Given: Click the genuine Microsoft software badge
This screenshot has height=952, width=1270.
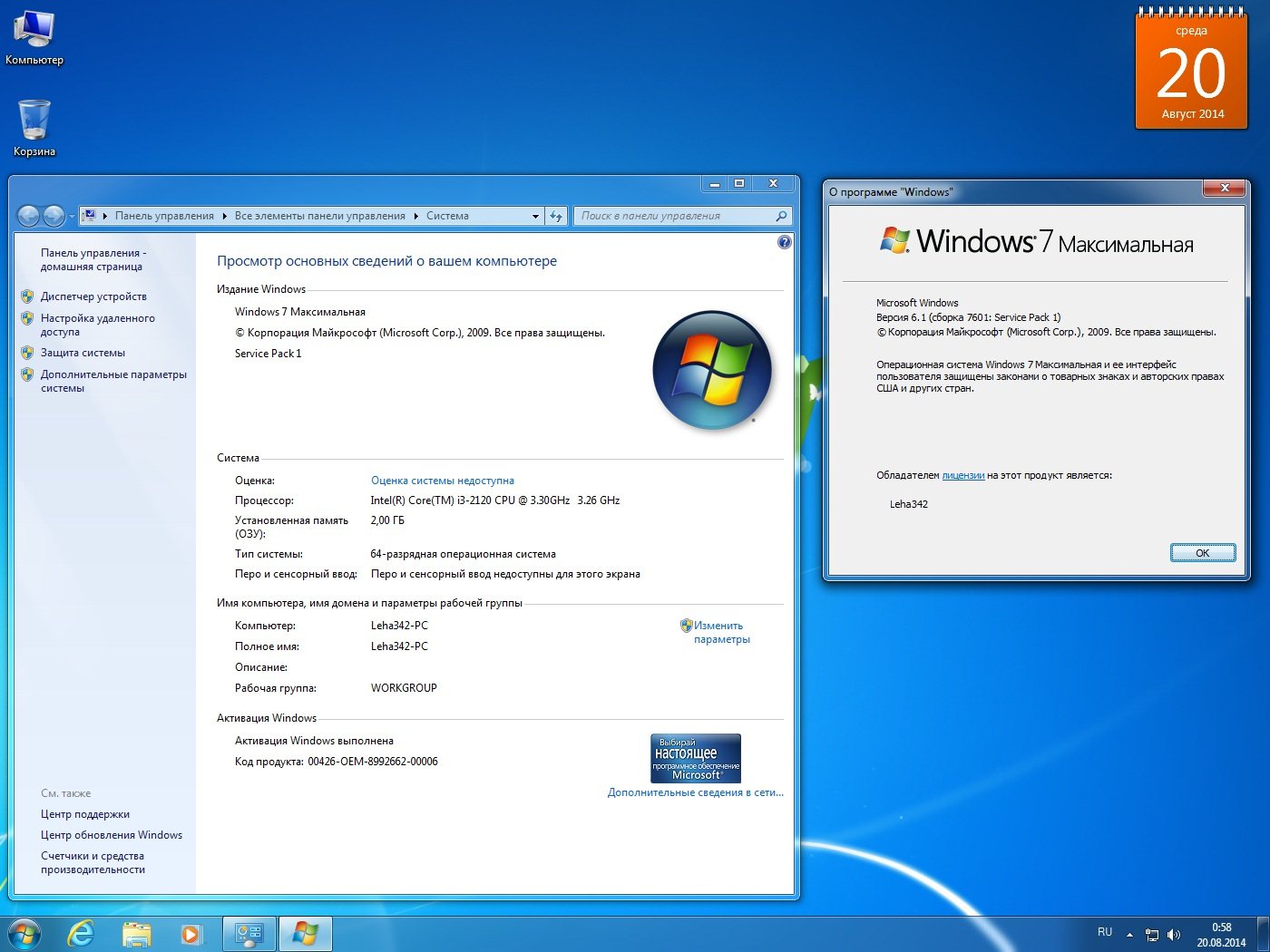Looking at the screenshot, I should click(696, 758).
